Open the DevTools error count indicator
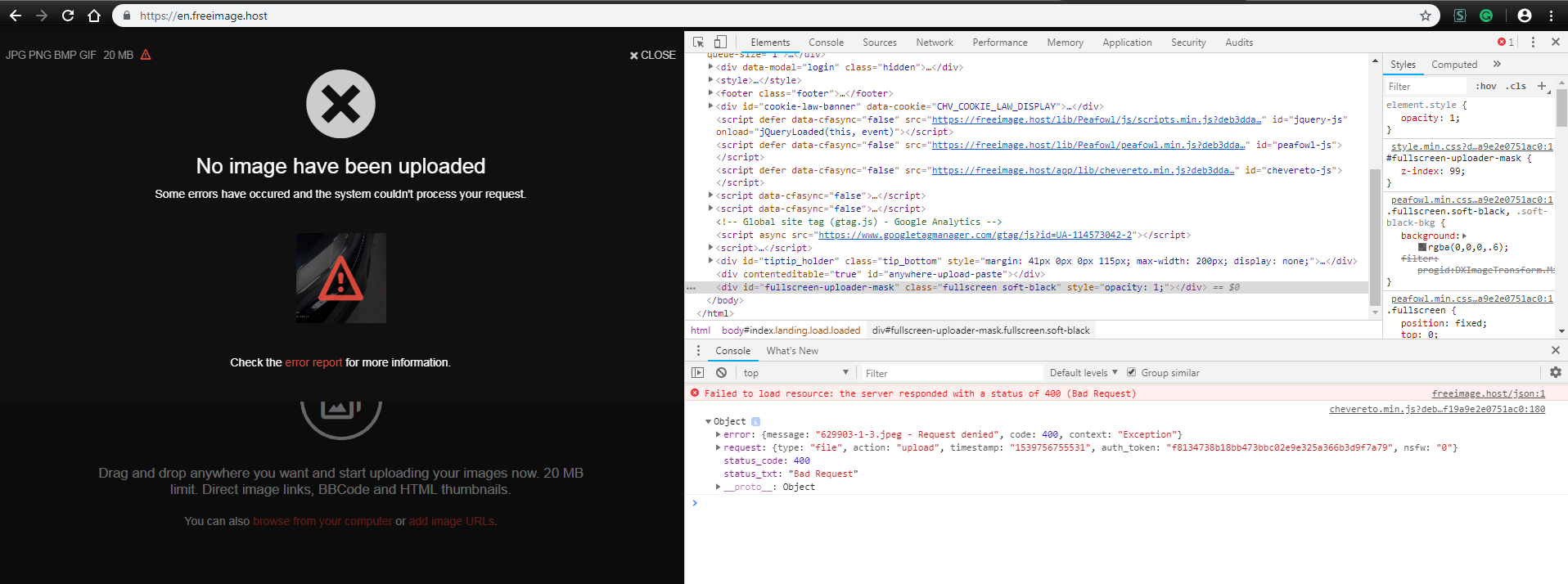Screen dimensions: 1568x584 click(x=1506, y=43)
